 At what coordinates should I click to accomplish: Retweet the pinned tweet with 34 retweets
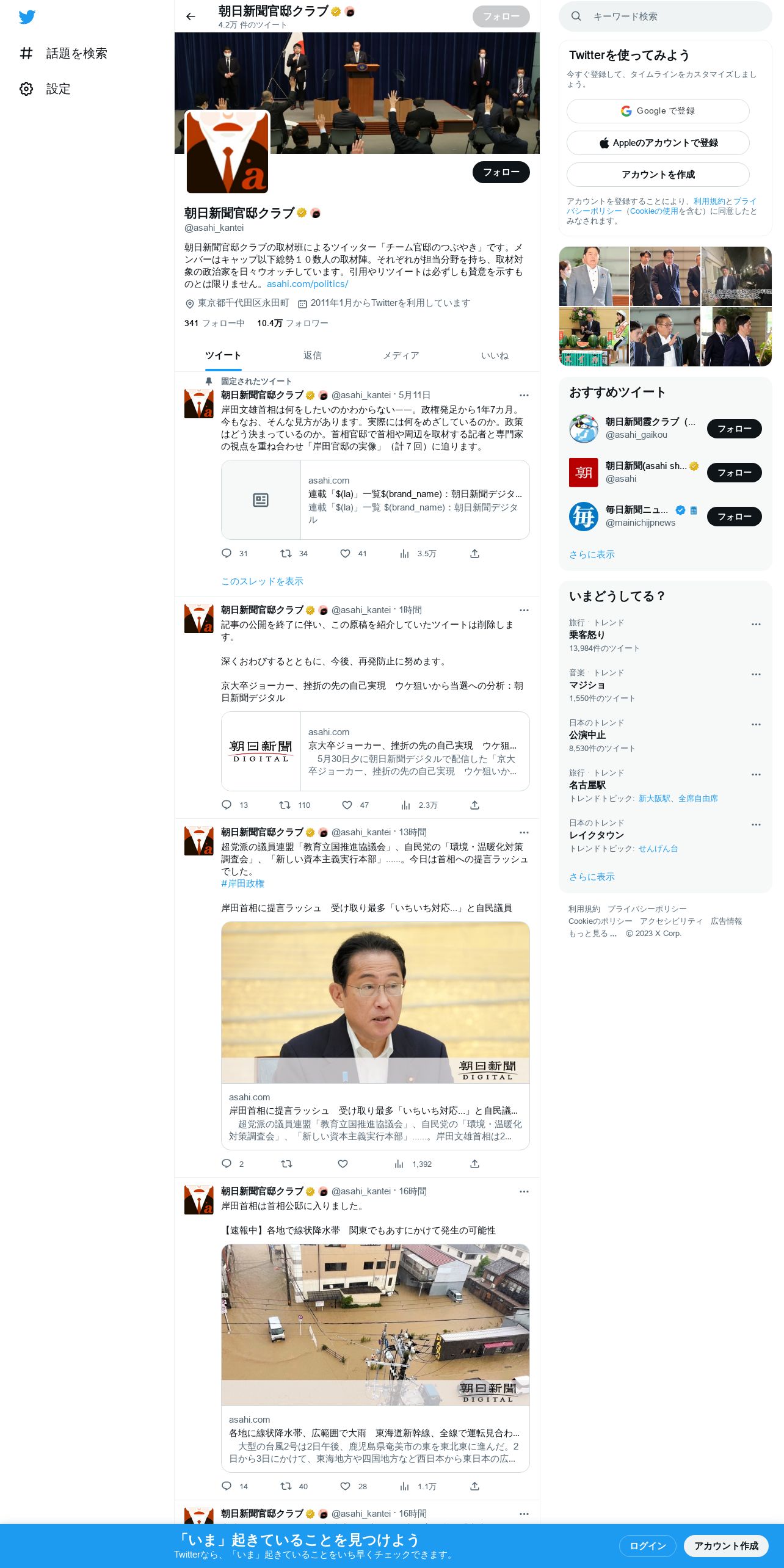coord(294,553)
